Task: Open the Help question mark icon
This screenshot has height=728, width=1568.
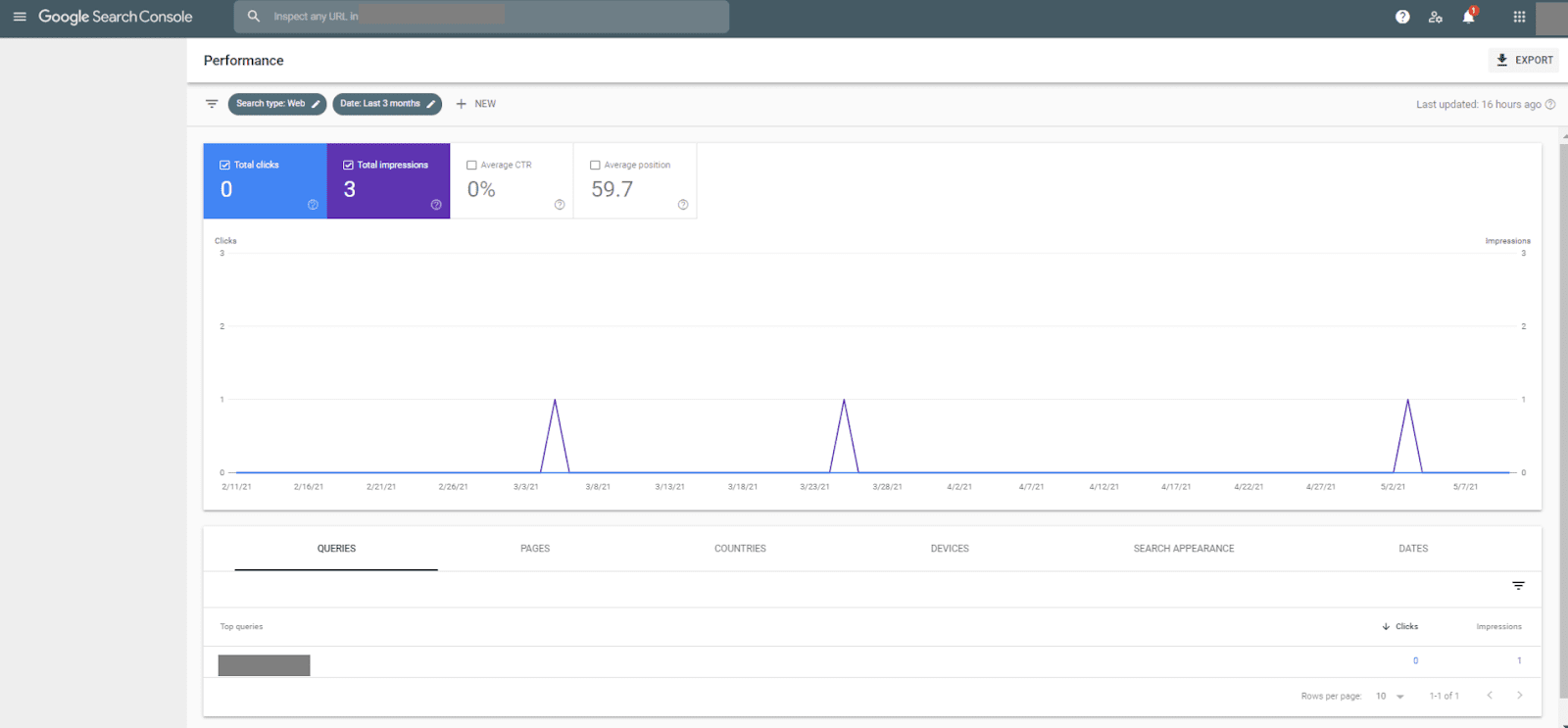Action: [1402, 17]
